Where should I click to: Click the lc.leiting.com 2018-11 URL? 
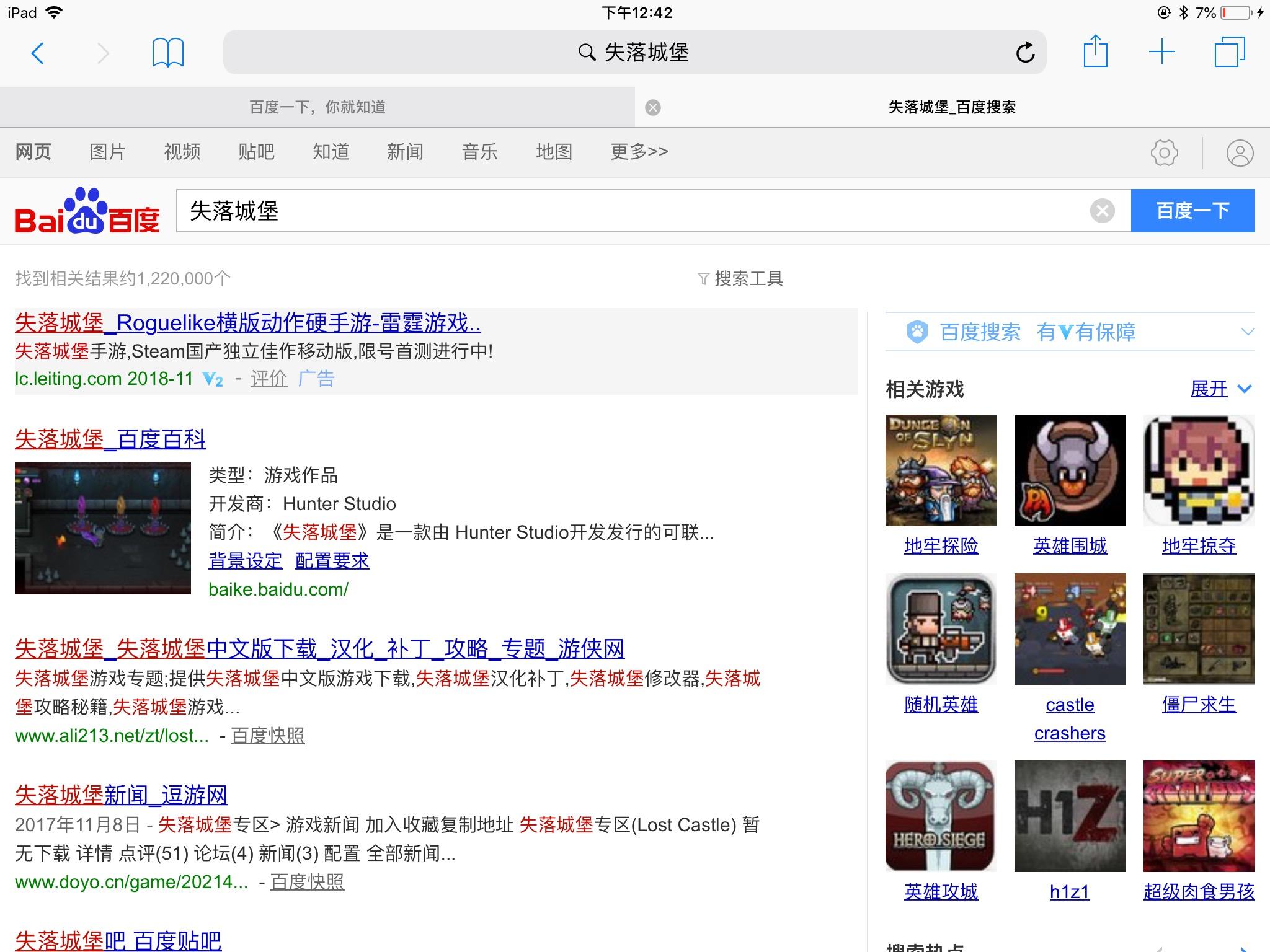[x=104, y=379]
